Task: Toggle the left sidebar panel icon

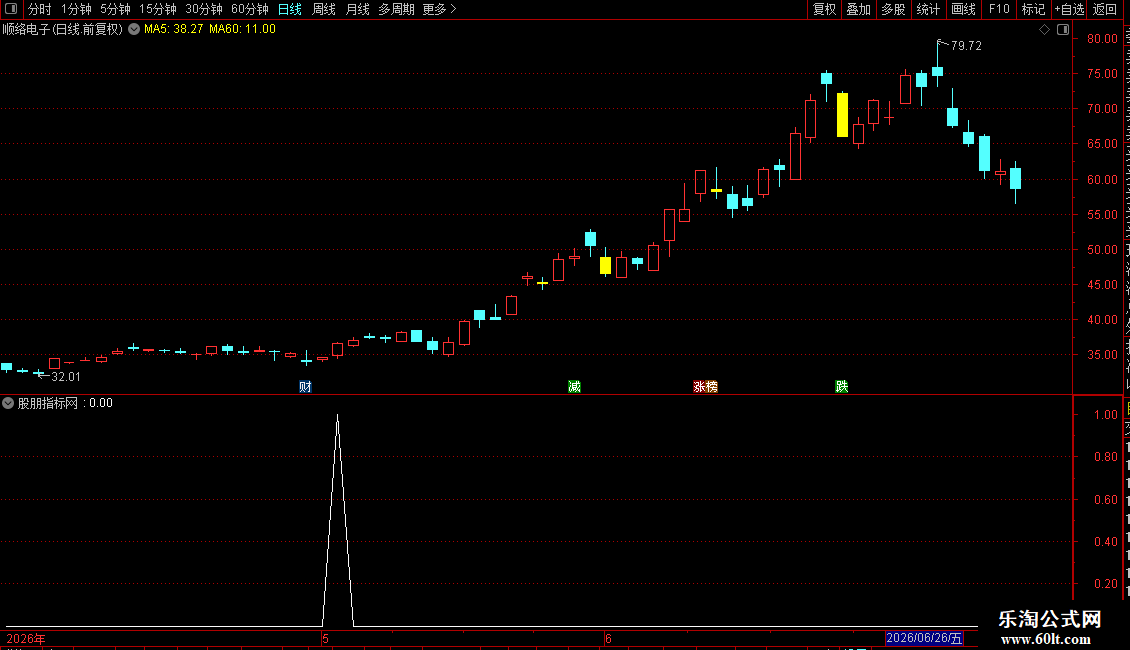Action: (x=11, y=9)
